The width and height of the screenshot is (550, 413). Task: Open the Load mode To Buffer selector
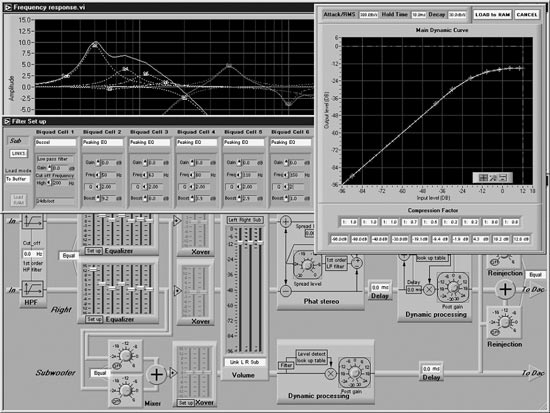(x=17, y=179)
